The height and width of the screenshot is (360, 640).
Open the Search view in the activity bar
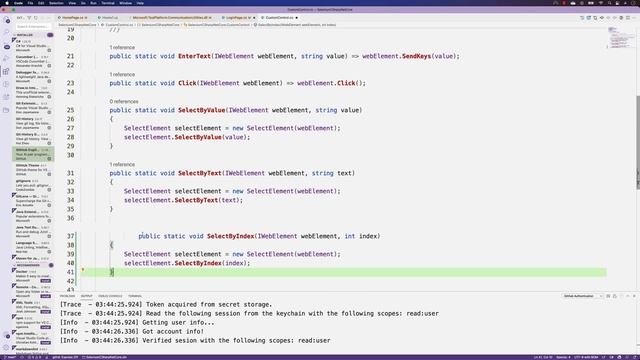(7, 33)
